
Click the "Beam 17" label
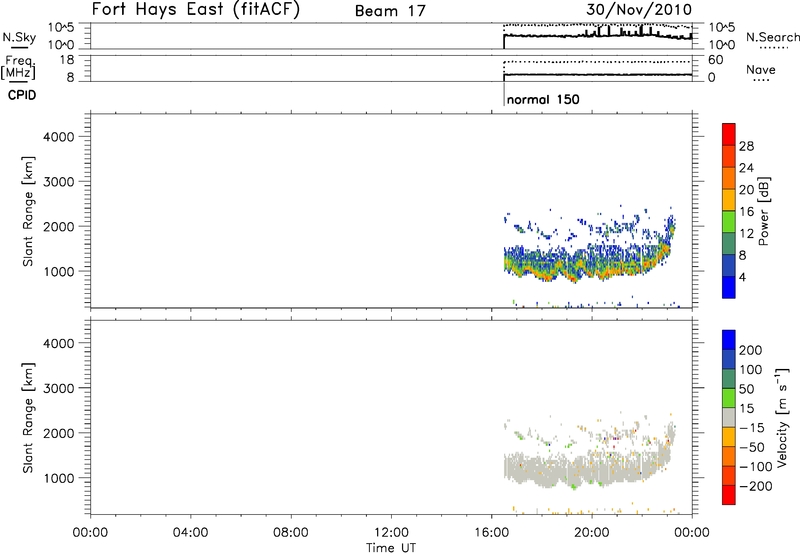[x=390, y=11]
